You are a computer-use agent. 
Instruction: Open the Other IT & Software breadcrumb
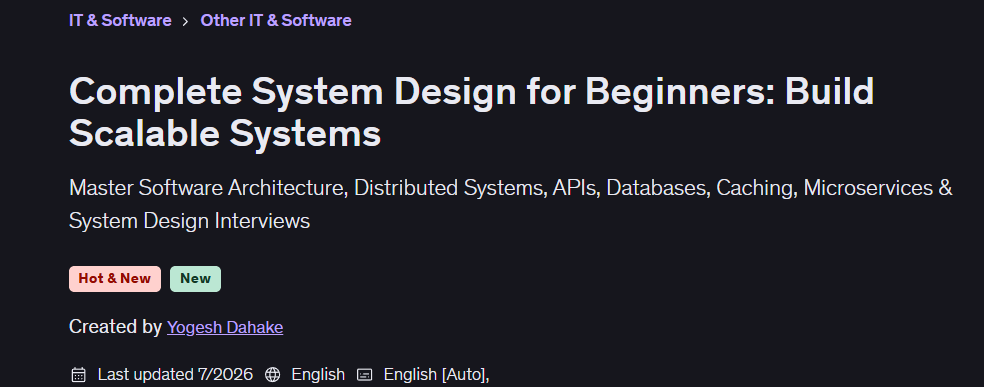click(x=275, y=20)
